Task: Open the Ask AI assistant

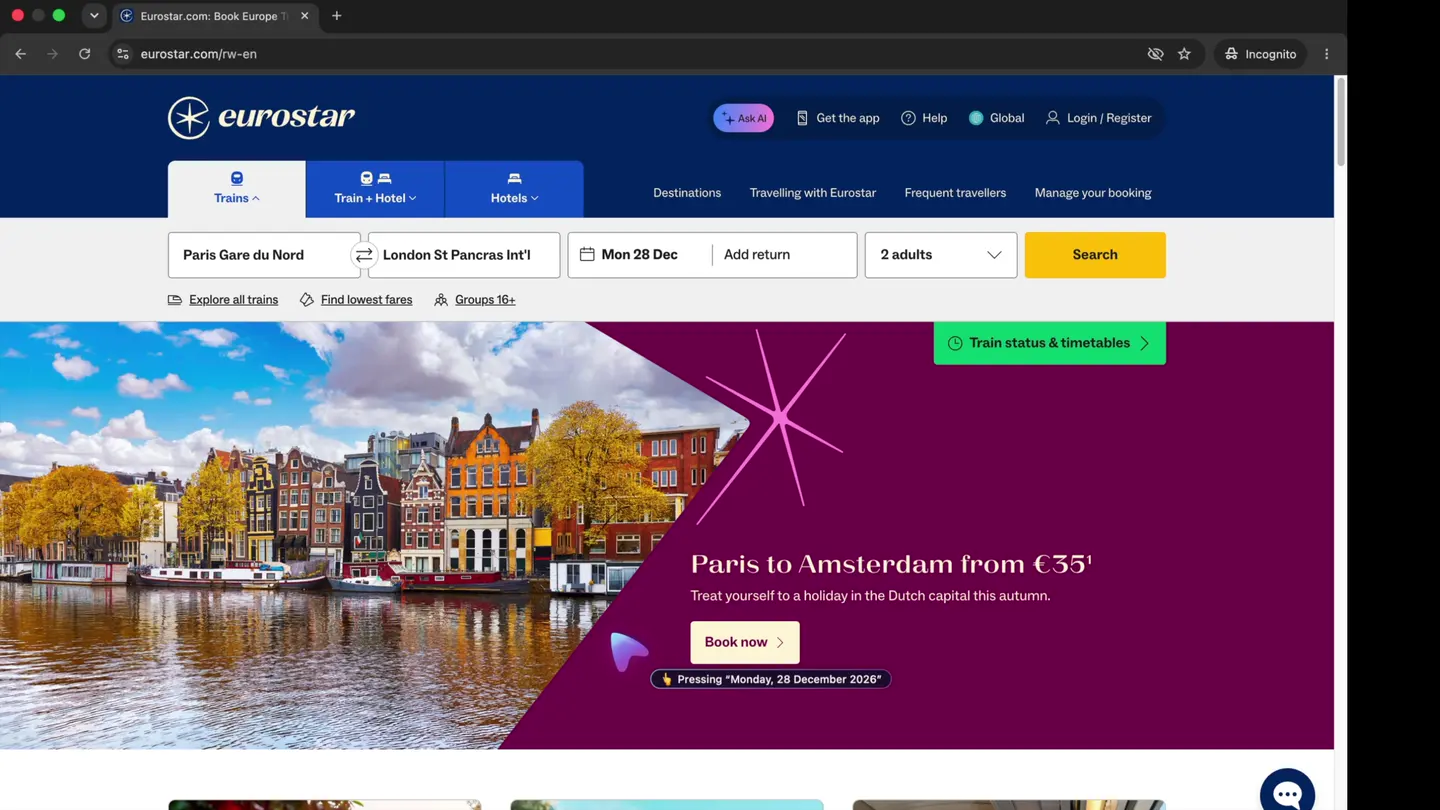Action: coord(743,118)
